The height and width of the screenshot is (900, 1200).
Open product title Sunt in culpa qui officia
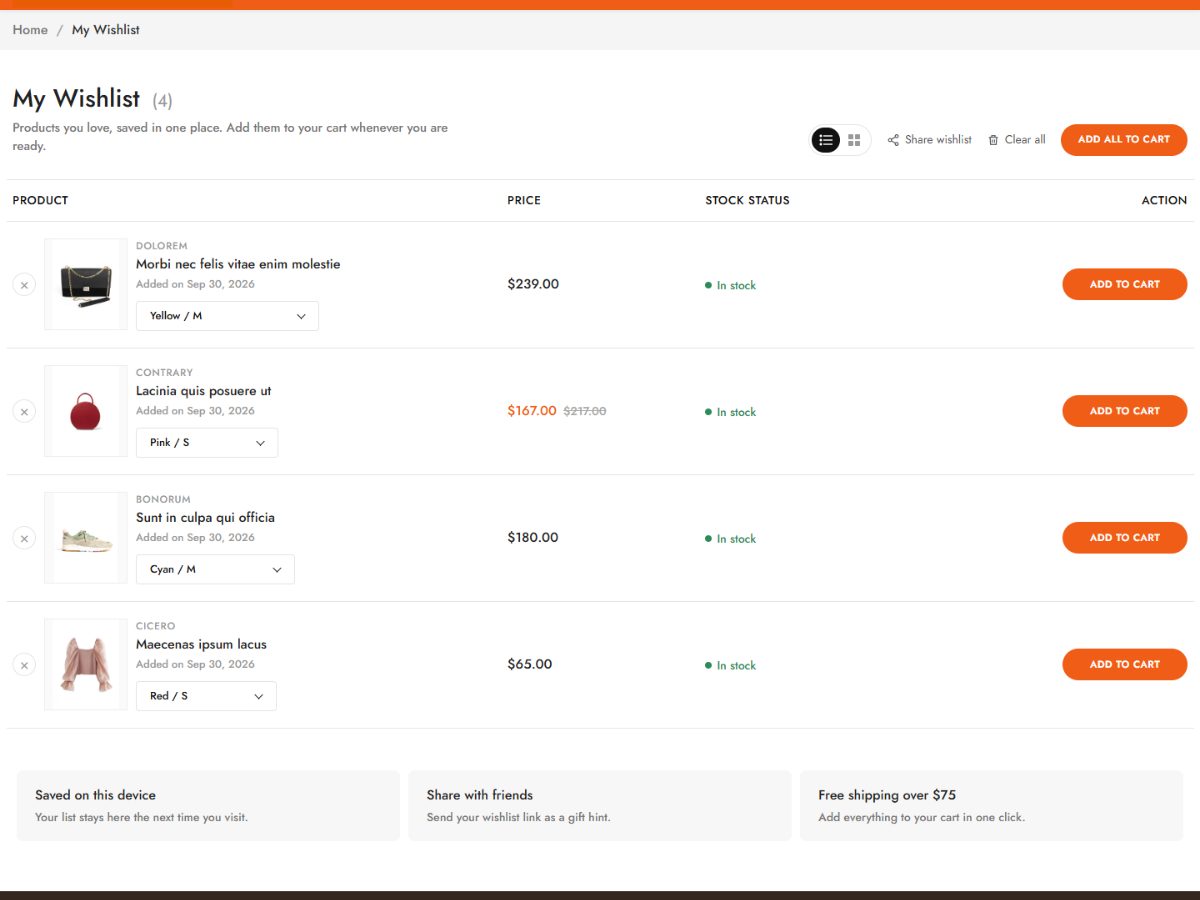click(x=205, y=518)
